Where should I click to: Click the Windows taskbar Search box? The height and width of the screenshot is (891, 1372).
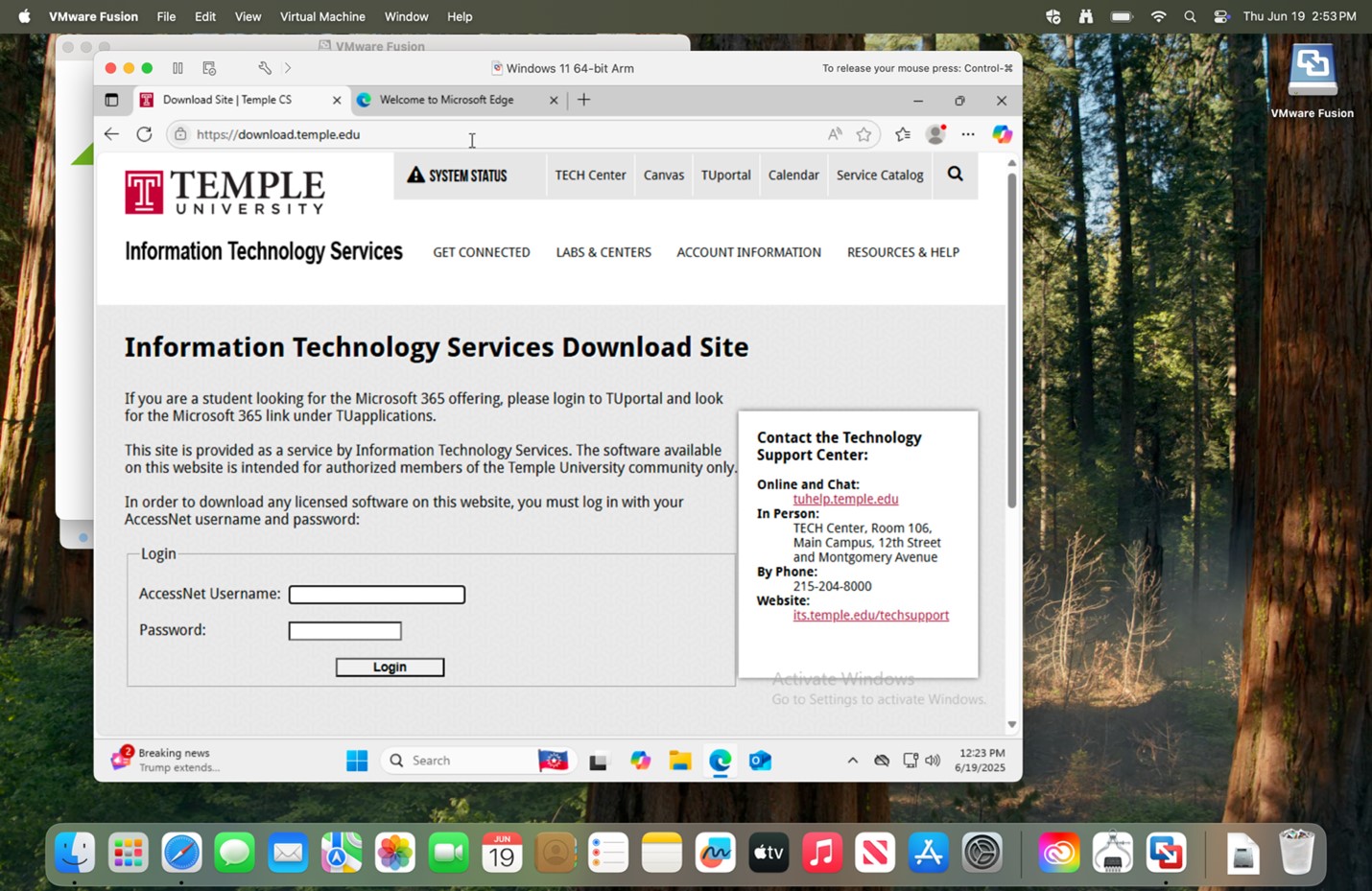click(478, 761)
